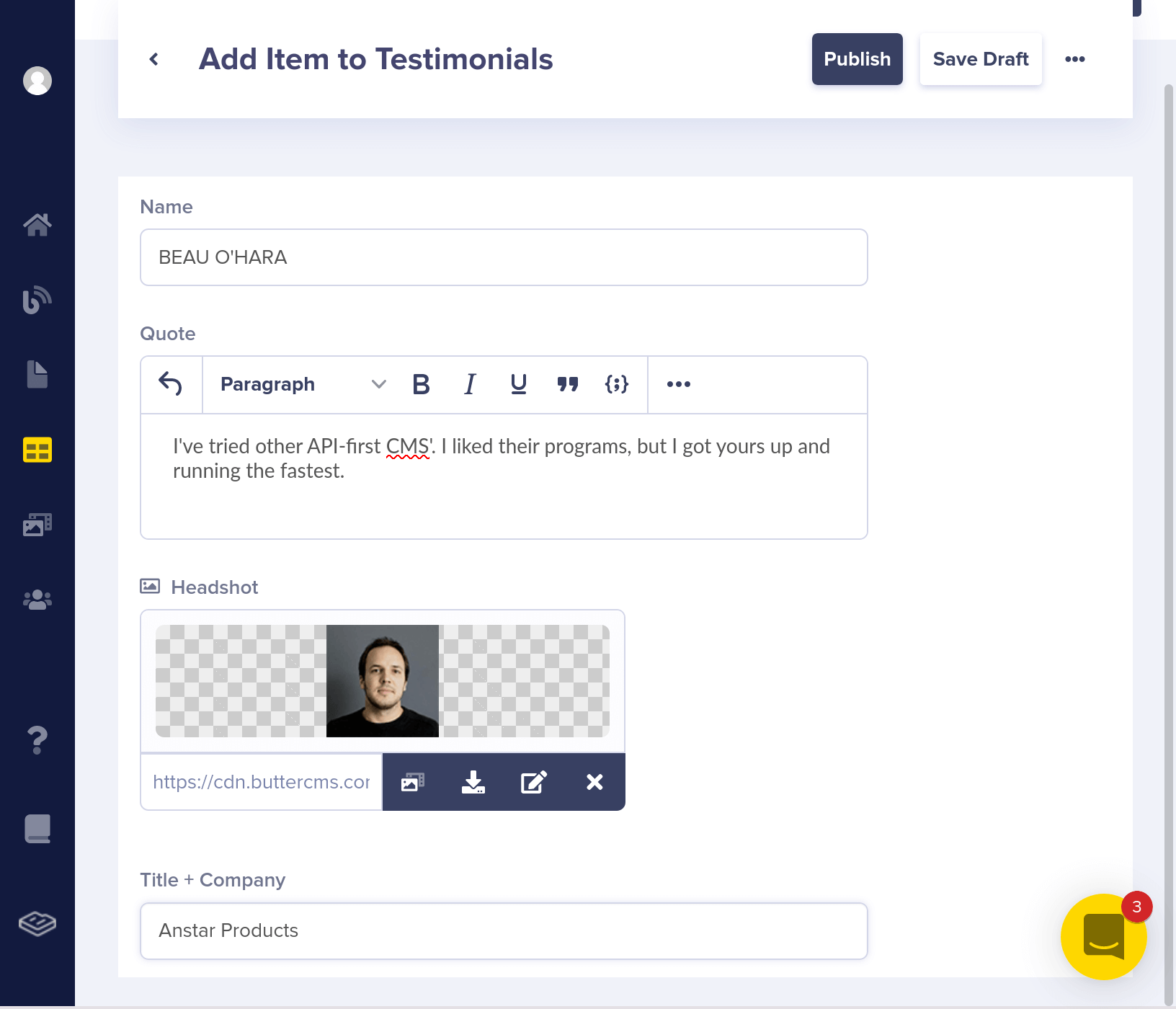Expand additional formatting options with the ellipsis
This screenshot has width=1176, height=1009.
(x=678, y=384)
